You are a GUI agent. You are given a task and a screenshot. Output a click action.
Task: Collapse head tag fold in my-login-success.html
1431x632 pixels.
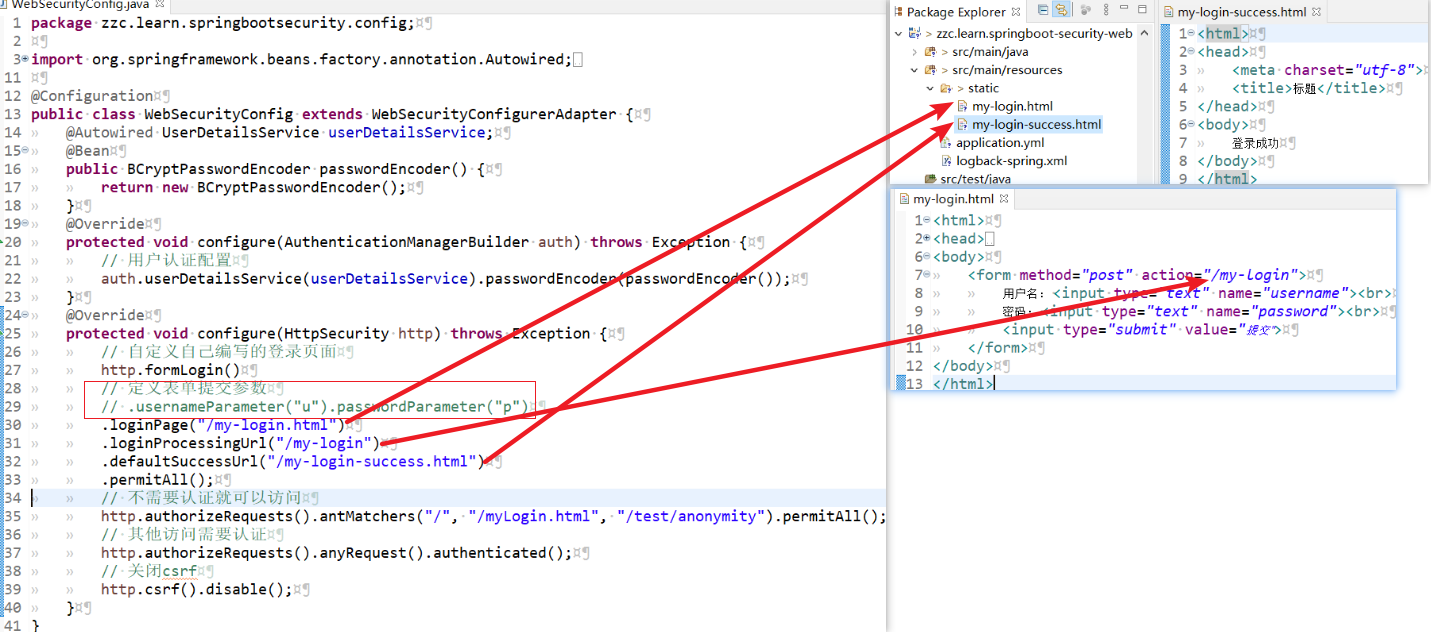click(x=1191, y=51)
